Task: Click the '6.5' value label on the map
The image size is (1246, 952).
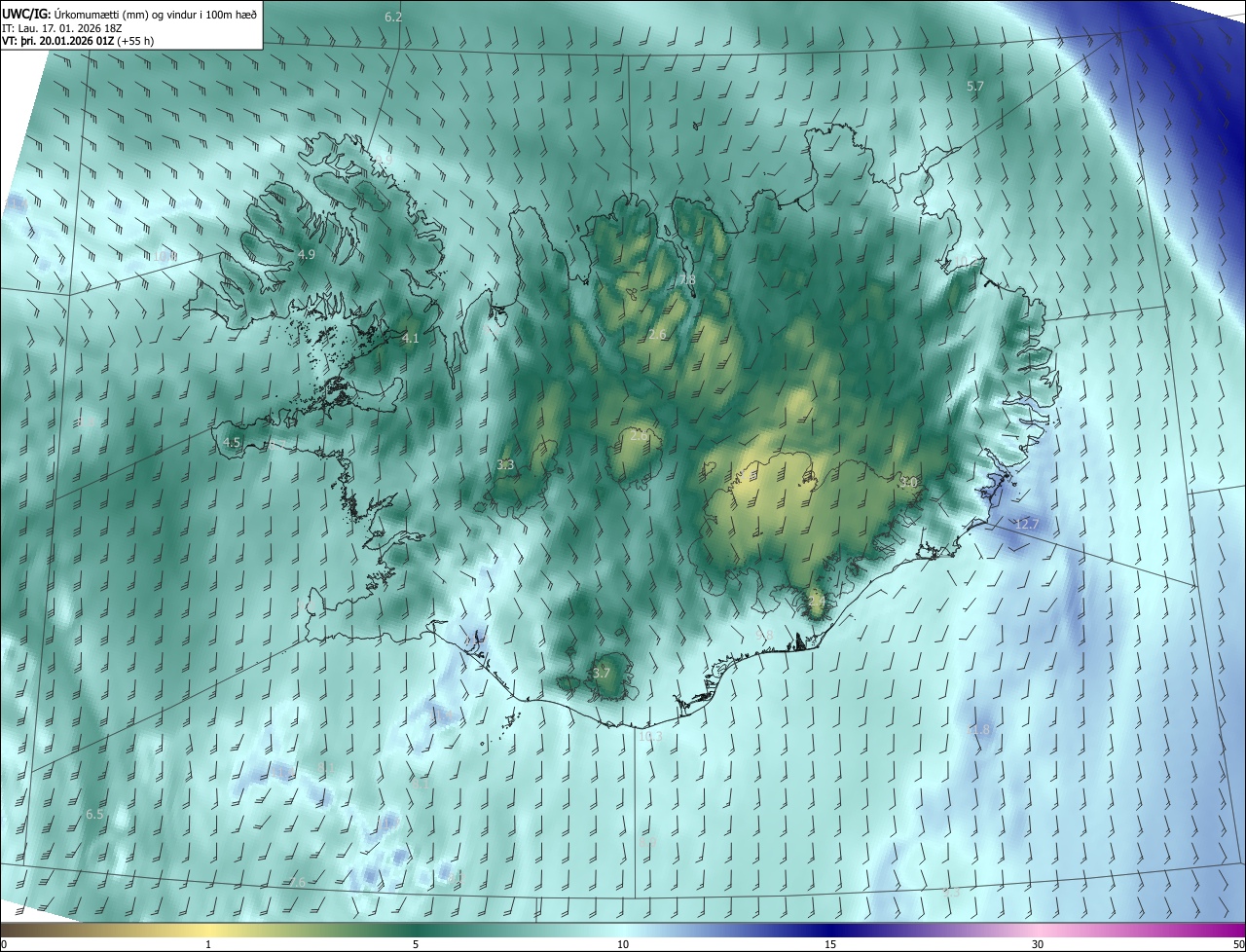Action: coord(94,814)
